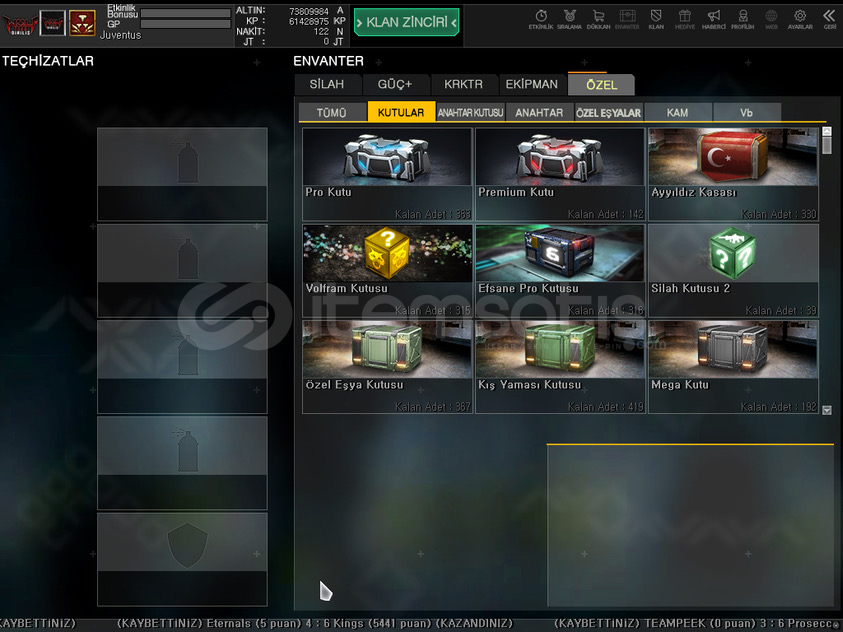
Task: Switch to the EKİPMAN inventory tab
Action: click(532, 85)
